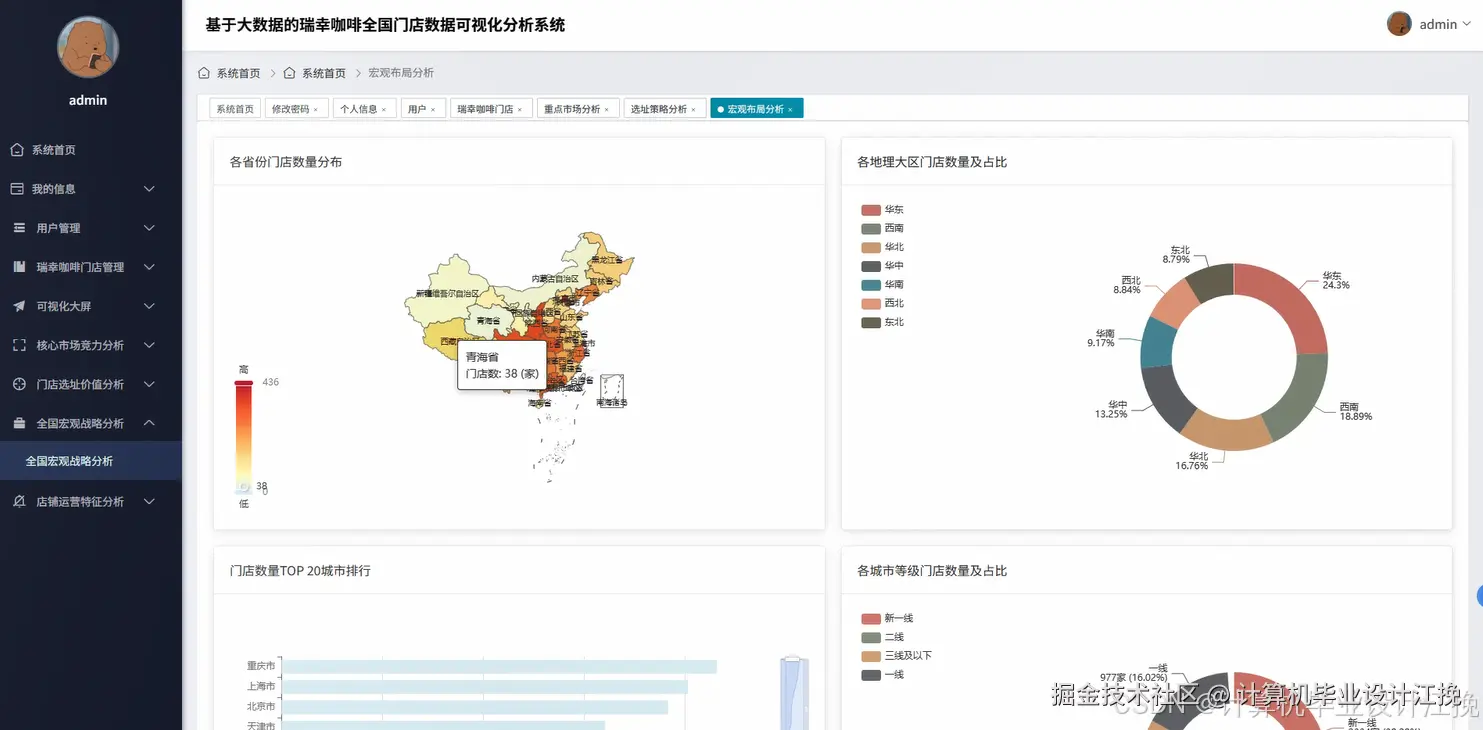Click the first home icon in breadcrumb
This screenshot has width=1483, height=730.
tap(204, 73)
